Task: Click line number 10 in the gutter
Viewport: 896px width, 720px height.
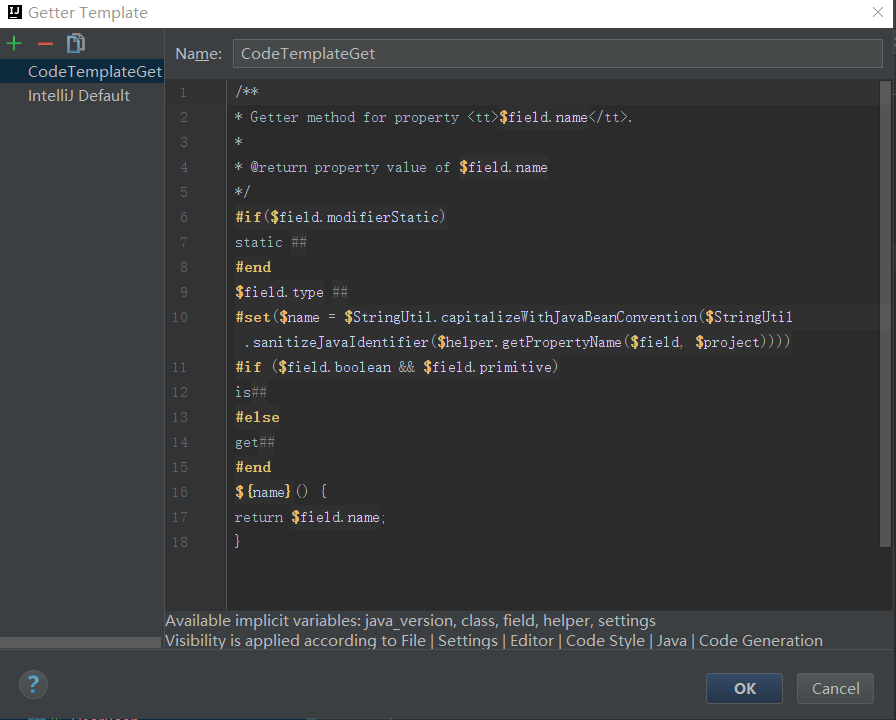Action: click(180, 317)
